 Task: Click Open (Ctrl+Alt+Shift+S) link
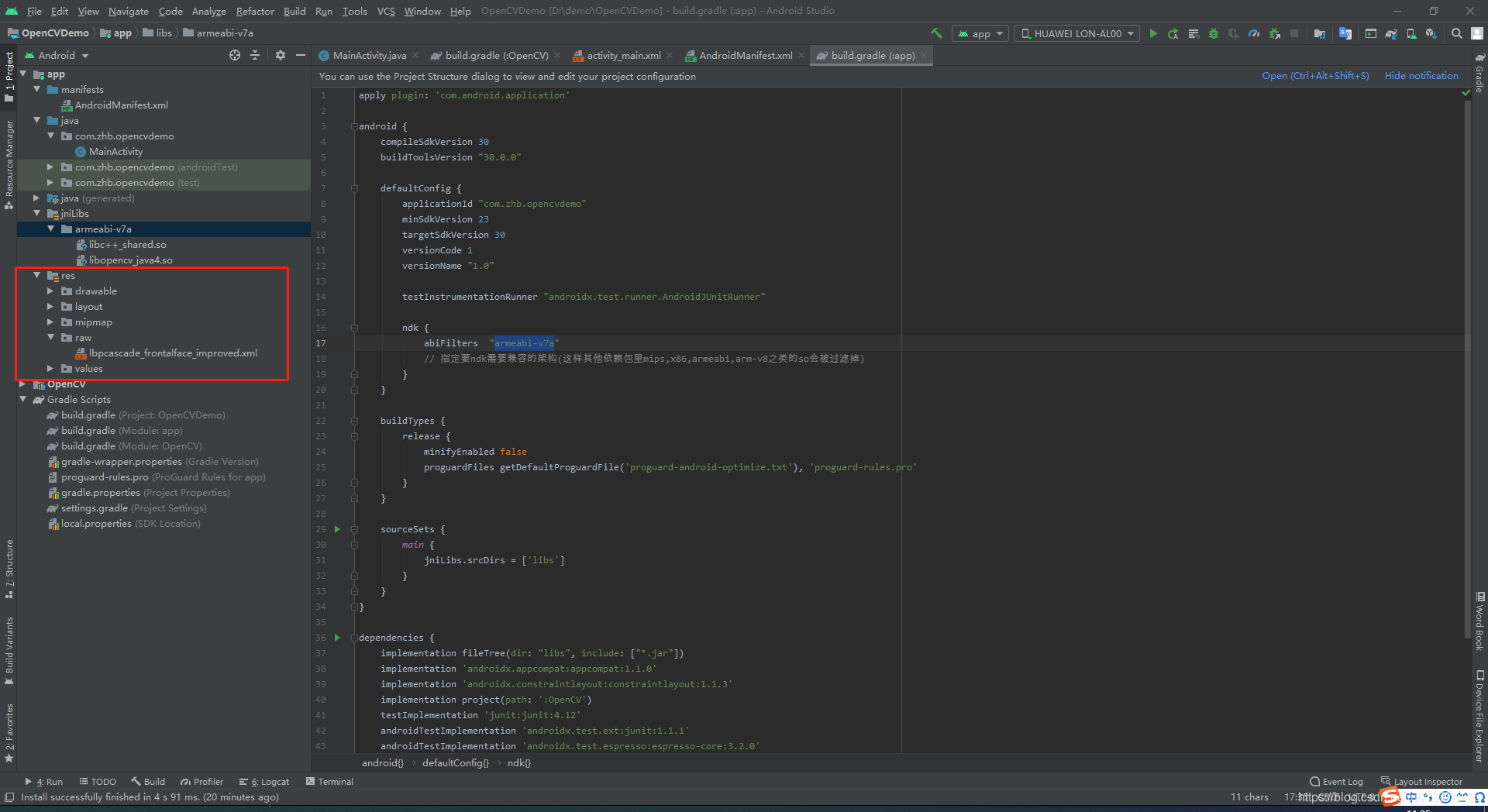[1315, 75]
